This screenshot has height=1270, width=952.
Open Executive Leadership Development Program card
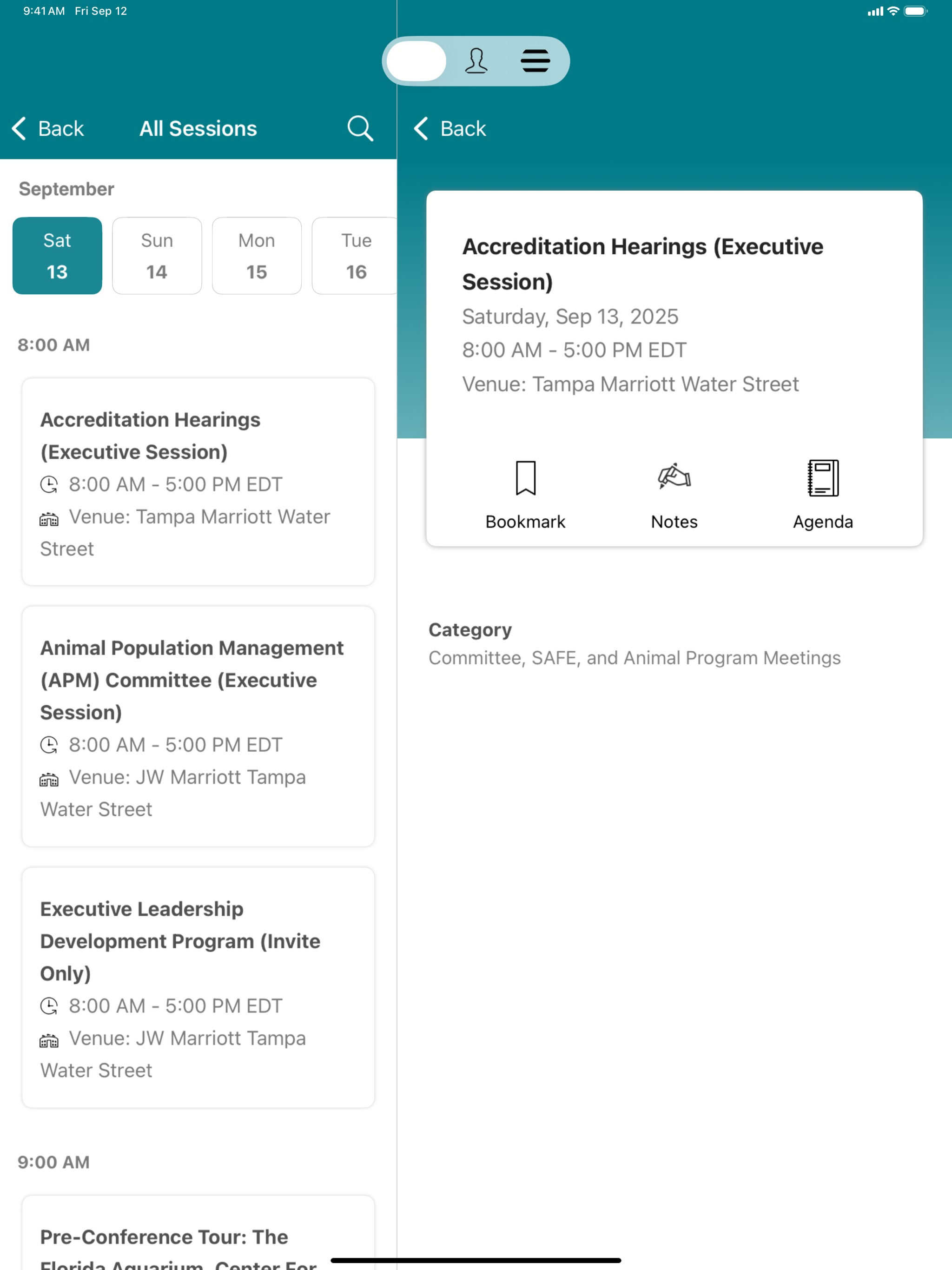coord(198,987)
